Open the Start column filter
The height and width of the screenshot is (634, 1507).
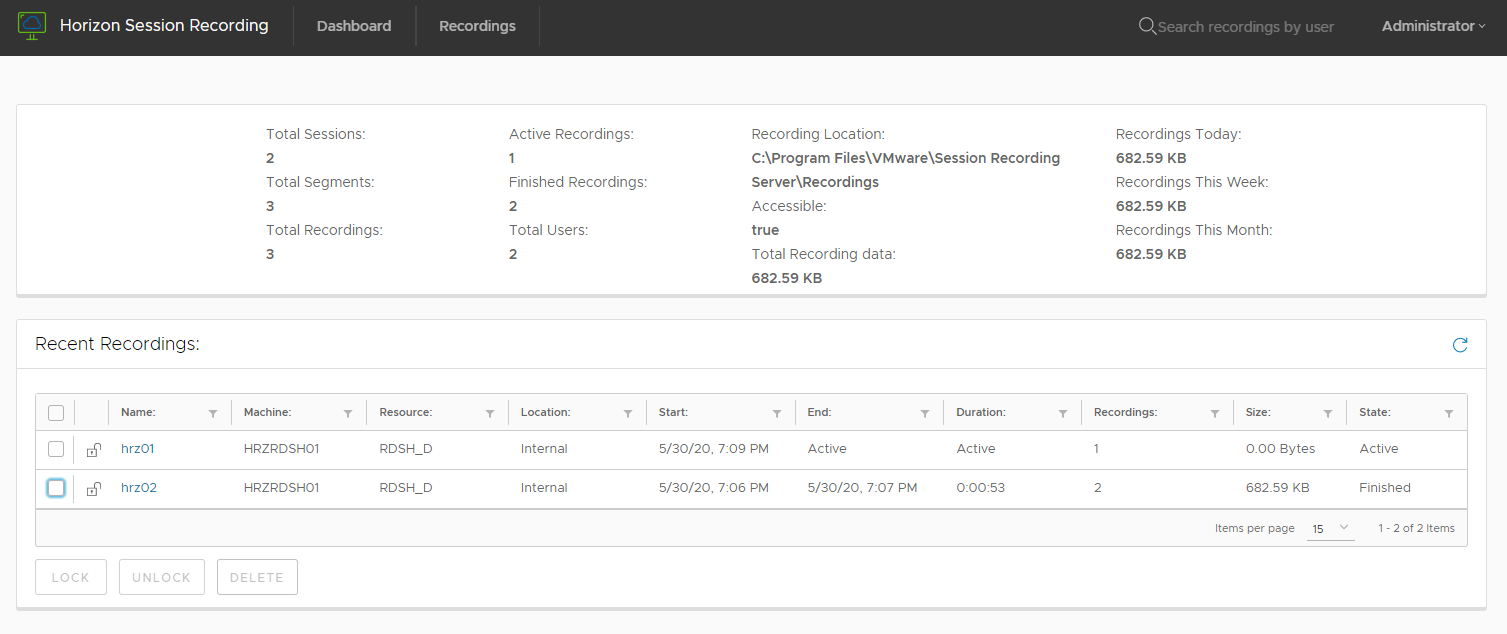pyautogui.click(x=777, y=413)
